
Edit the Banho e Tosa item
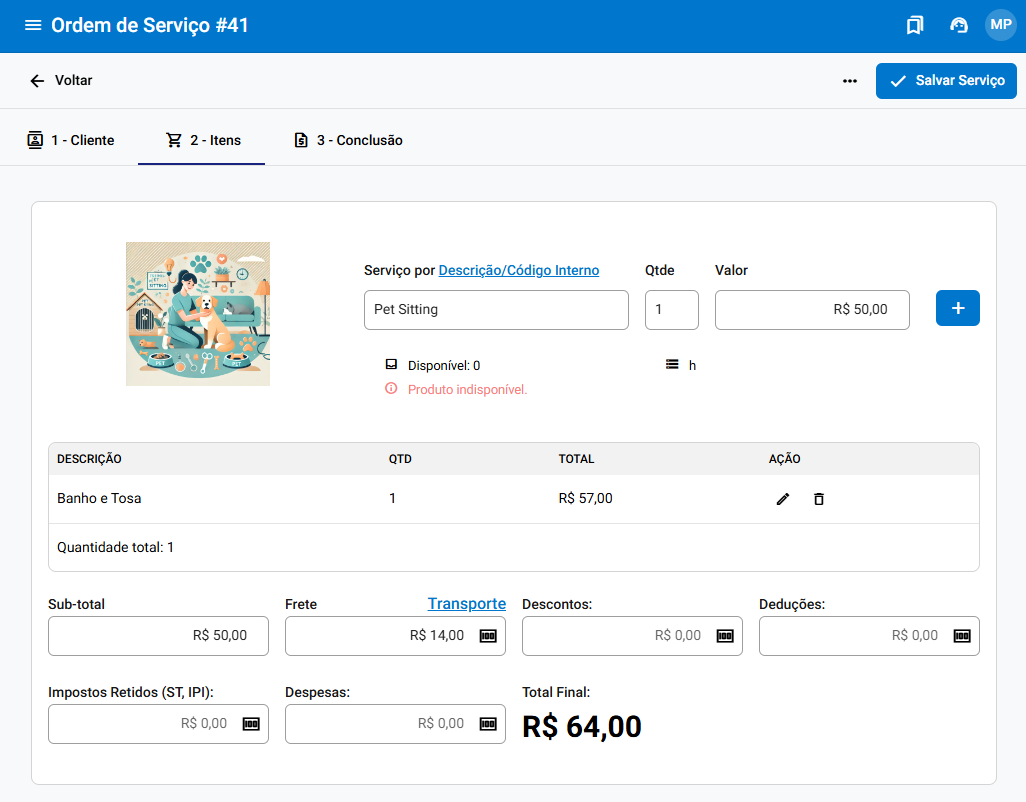pyautogui.click(x=783, y=499)
